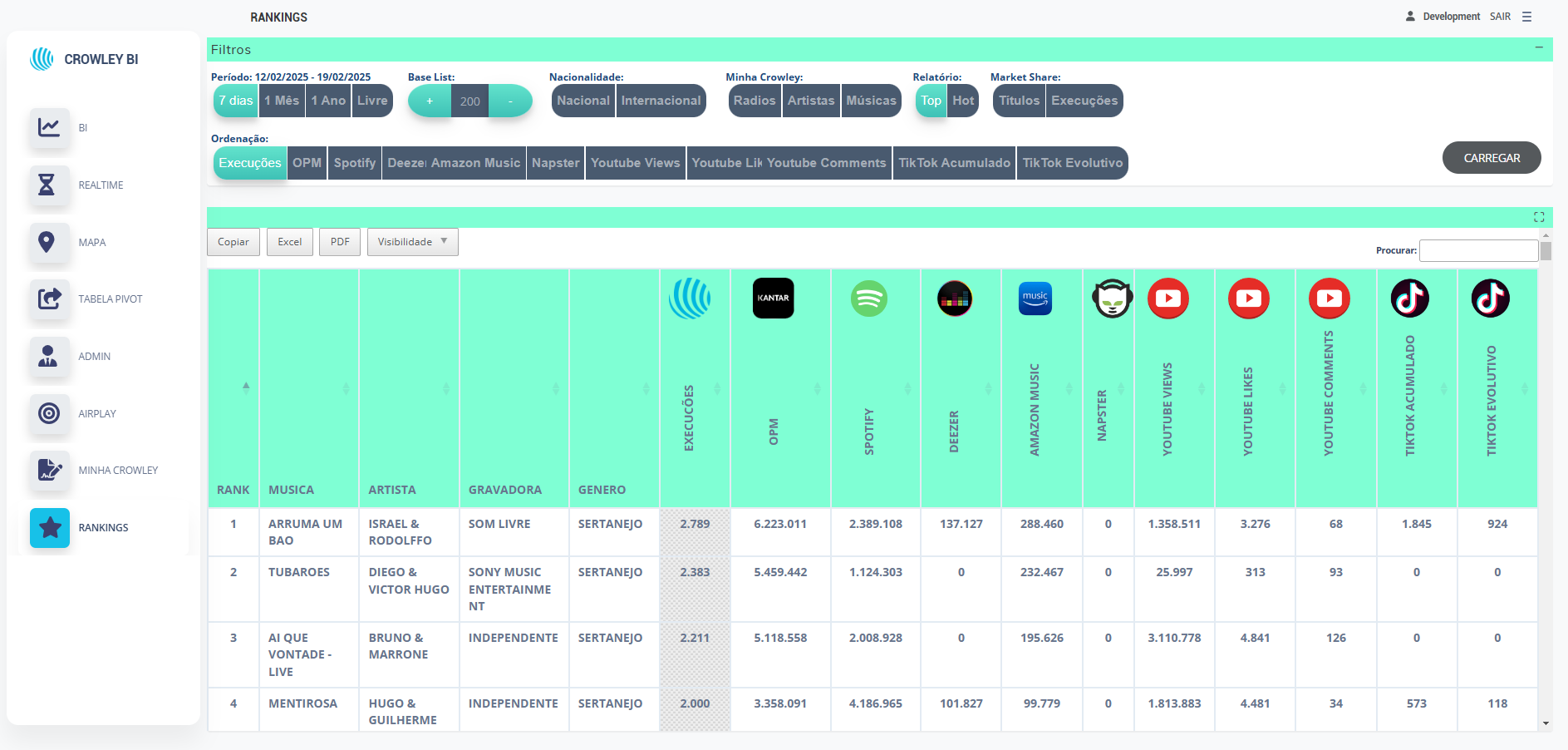Screen dimensions: 1568x750
Task: Expand table to fullscreen icon
Action: pos(1539,217)
